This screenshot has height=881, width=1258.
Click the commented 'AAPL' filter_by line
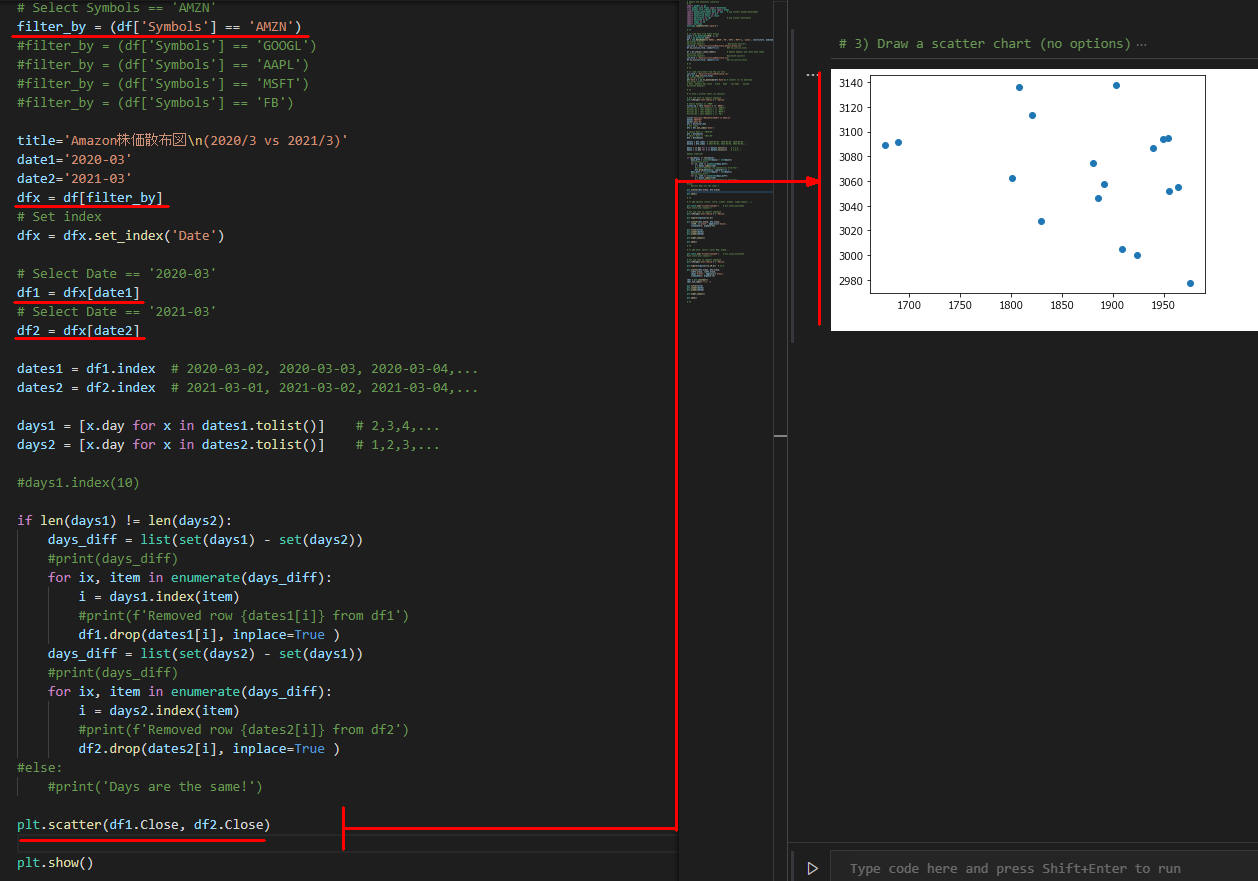pos(163,64)
